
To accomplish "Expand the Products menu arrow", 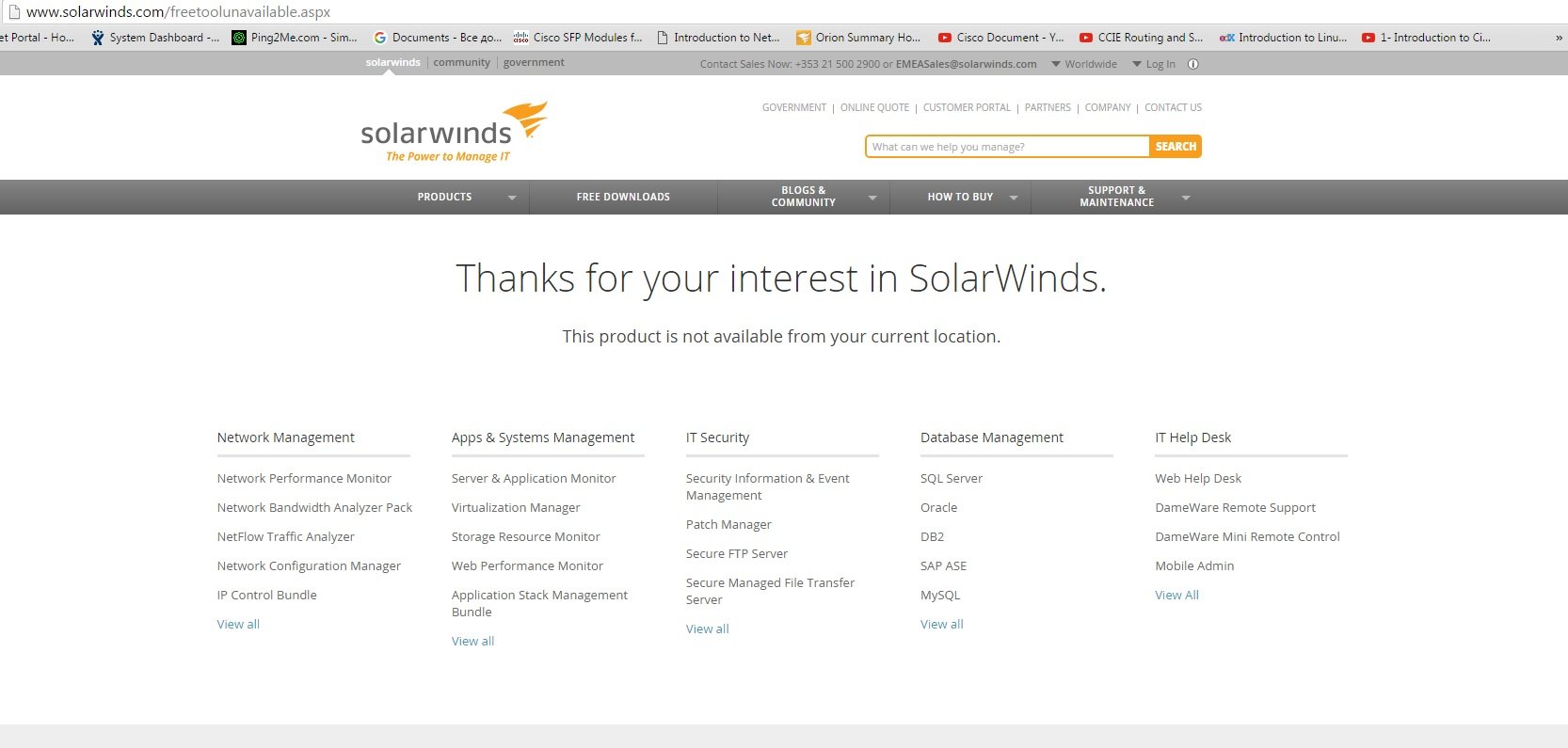I will coord(512,198).
